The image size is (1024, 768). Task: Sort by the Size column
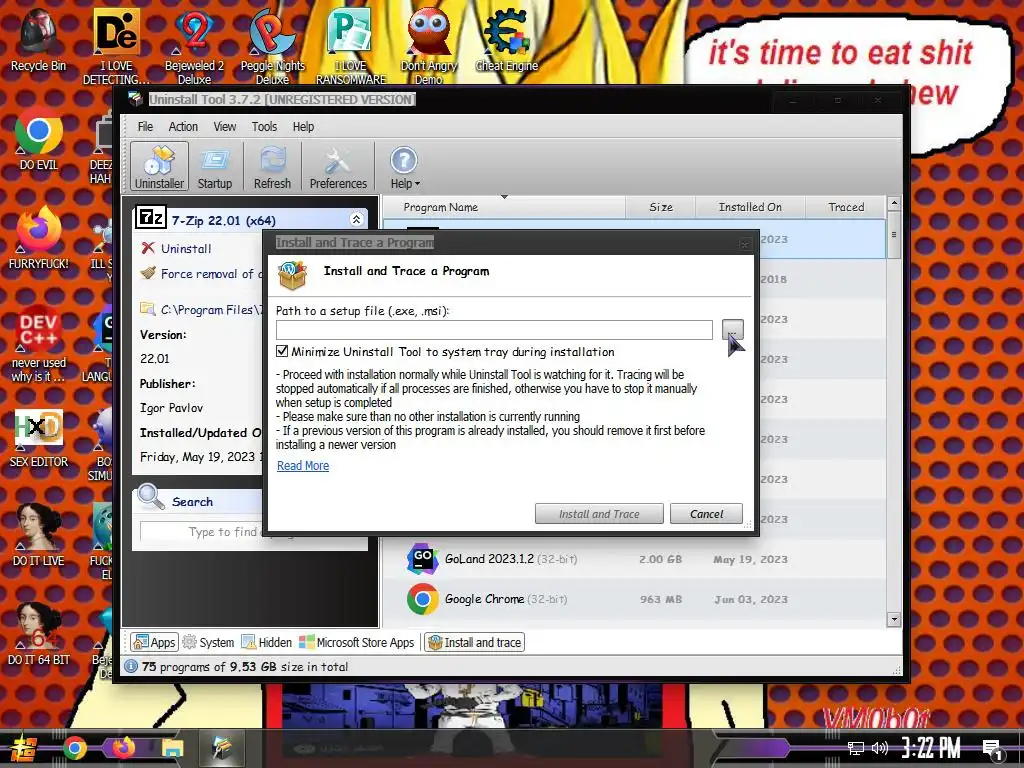click(x=661, y=207)
